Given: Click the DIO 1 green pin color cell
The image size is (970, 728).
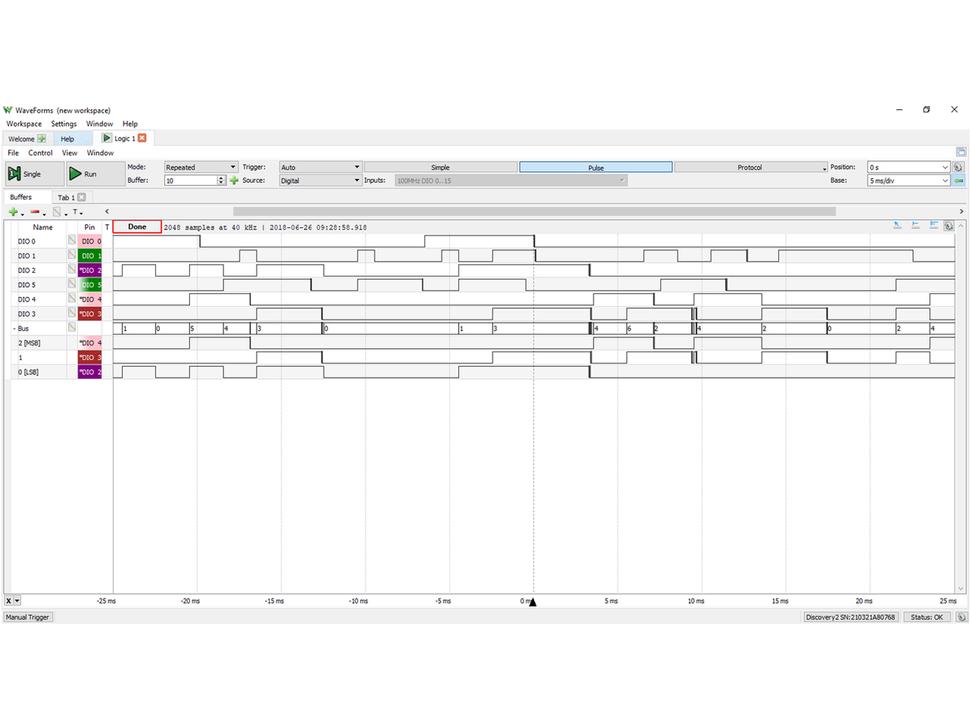Looking at the screenshot, I should tap(90, 256).
